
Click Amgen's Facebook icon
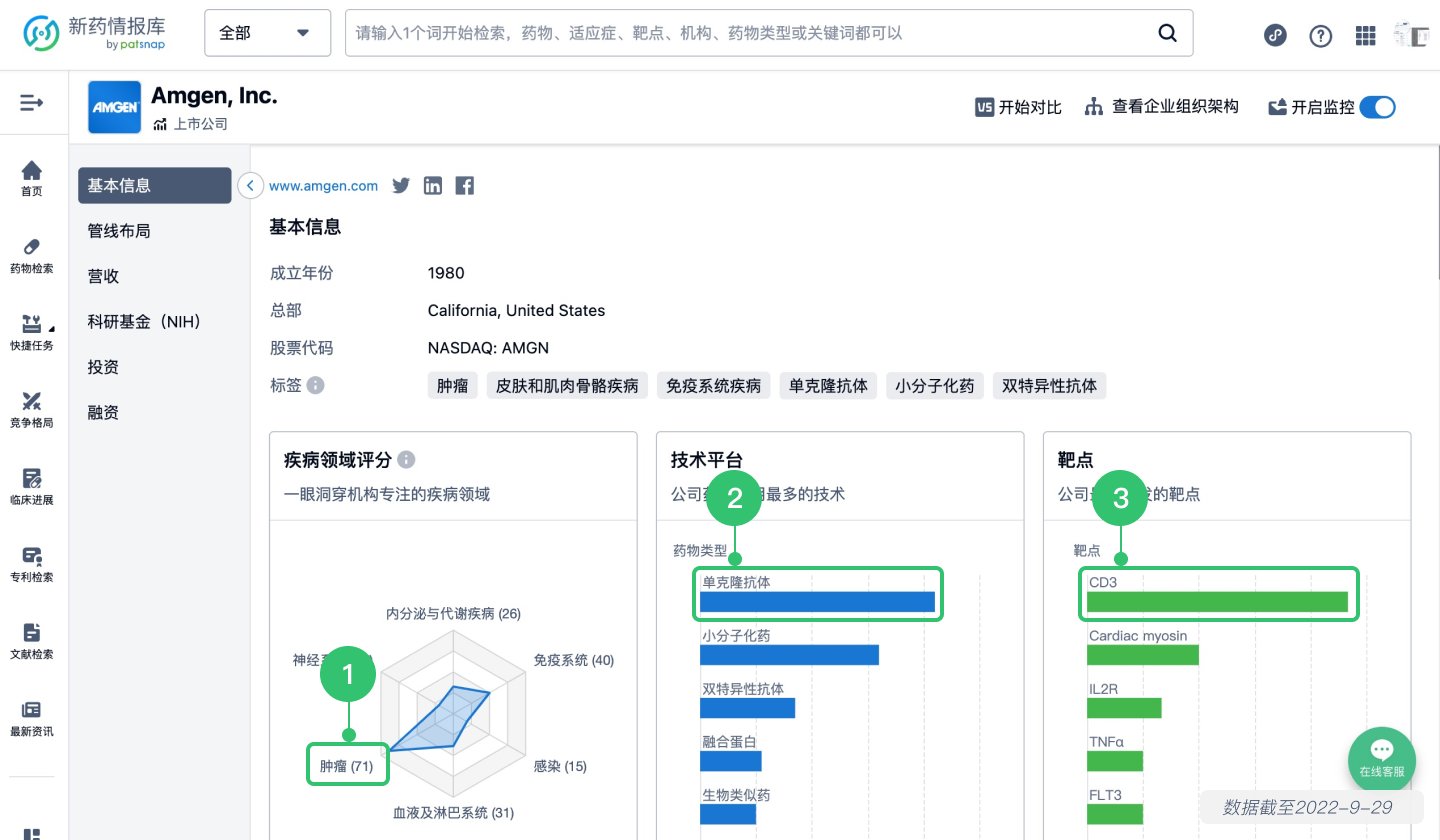(464, 185)
